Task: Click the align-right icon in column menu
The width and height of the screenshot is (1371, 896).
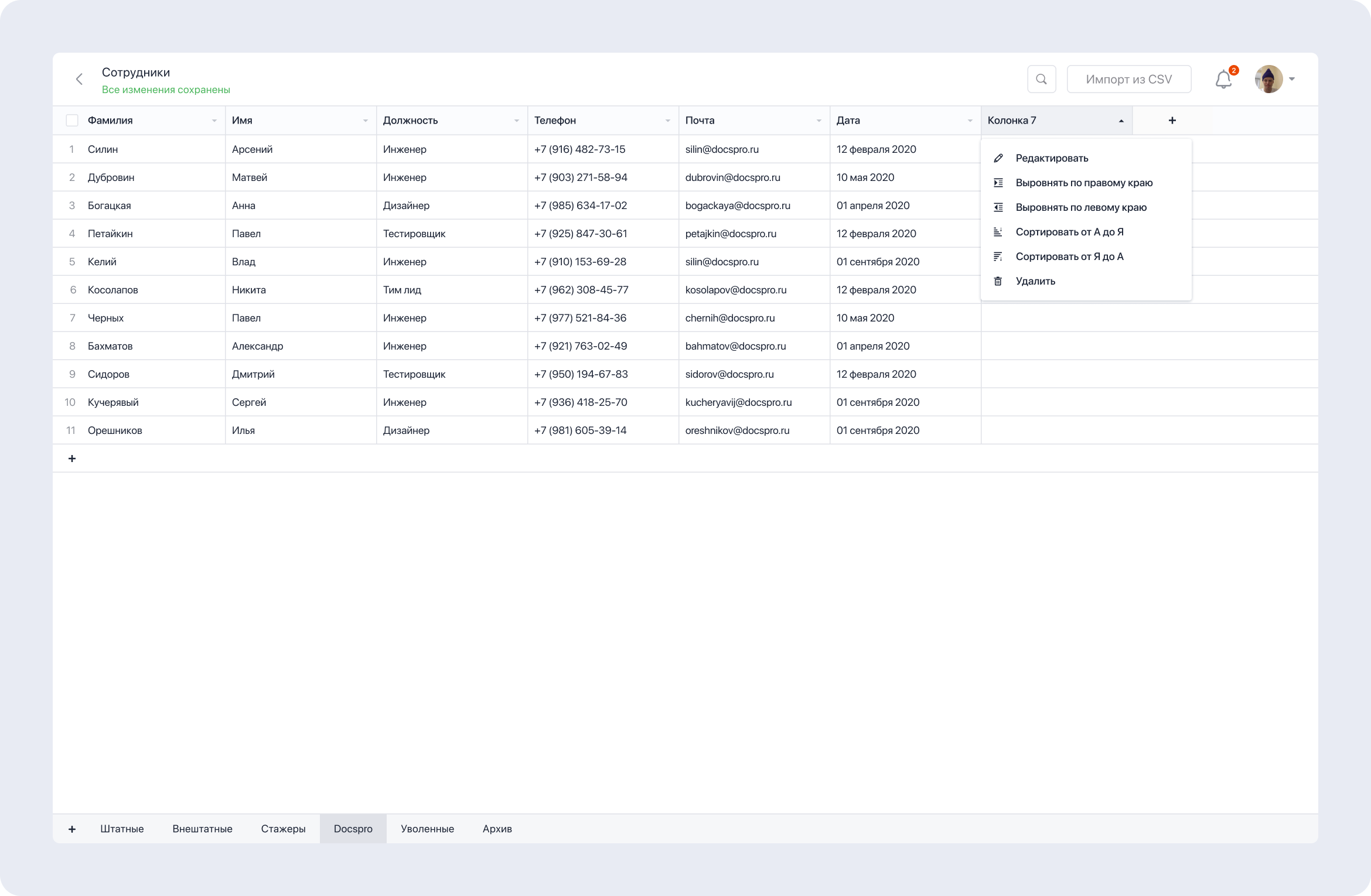Action: [x=998, y=183]
